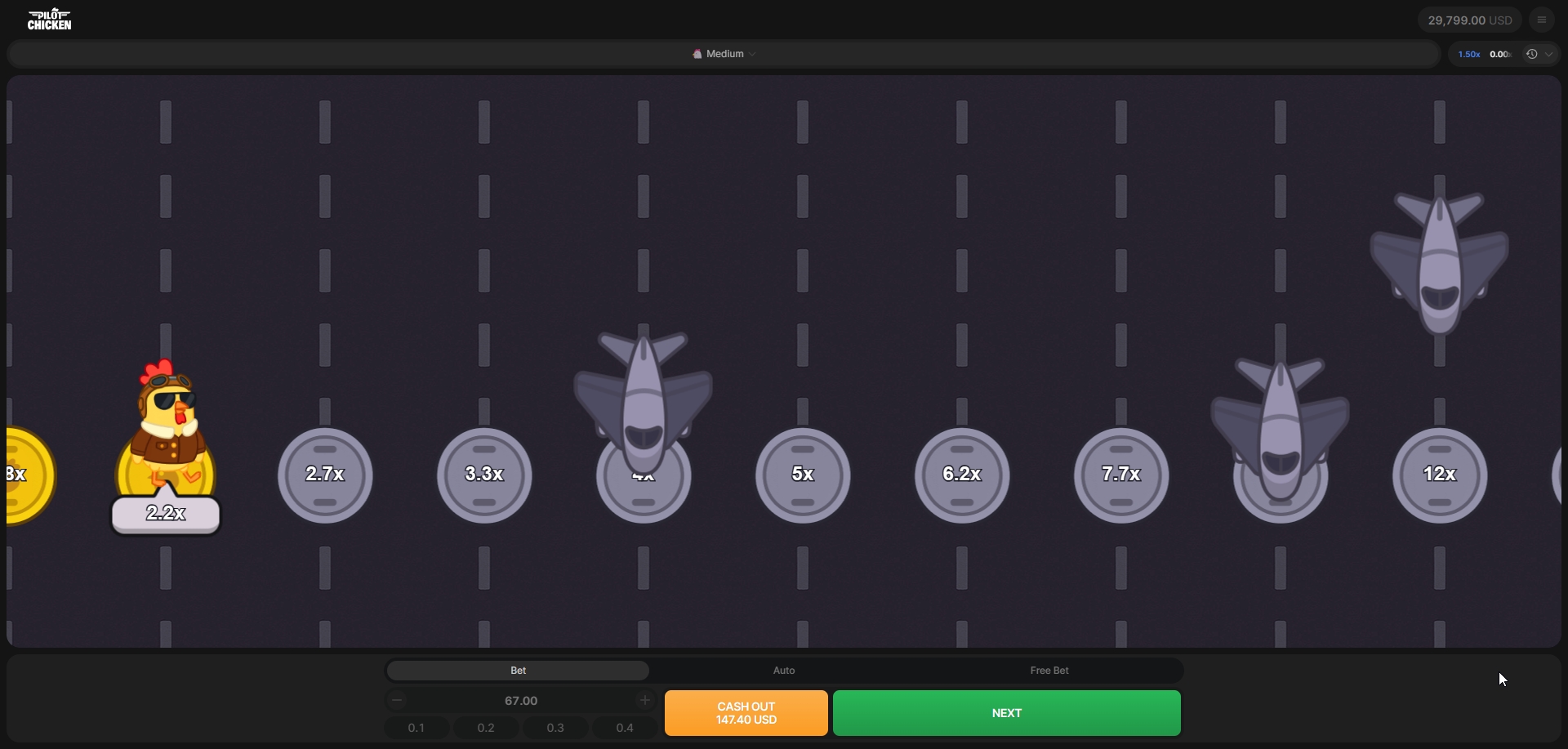Select the 2.7x multiplier coin
Image resolution: width=1568 pixels, height=749 pixels.
click(x=325, y=475)
